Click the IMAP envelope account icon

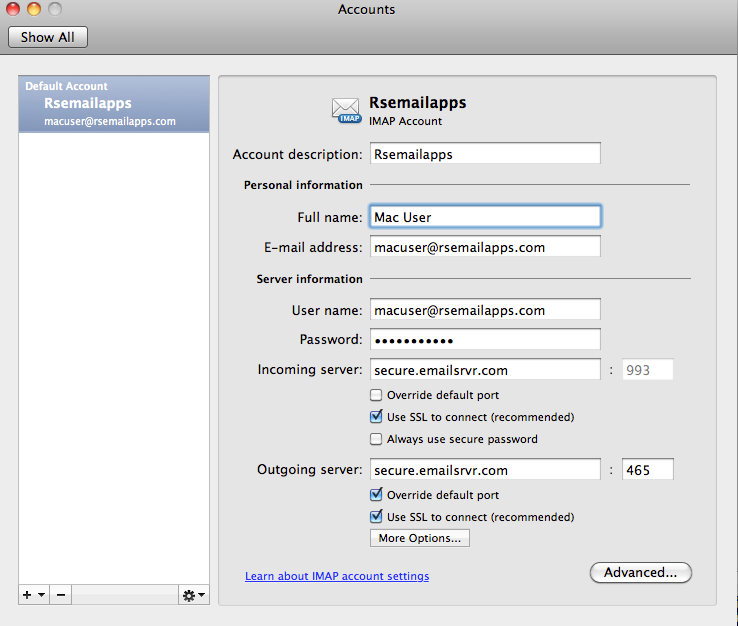[346, 111]
